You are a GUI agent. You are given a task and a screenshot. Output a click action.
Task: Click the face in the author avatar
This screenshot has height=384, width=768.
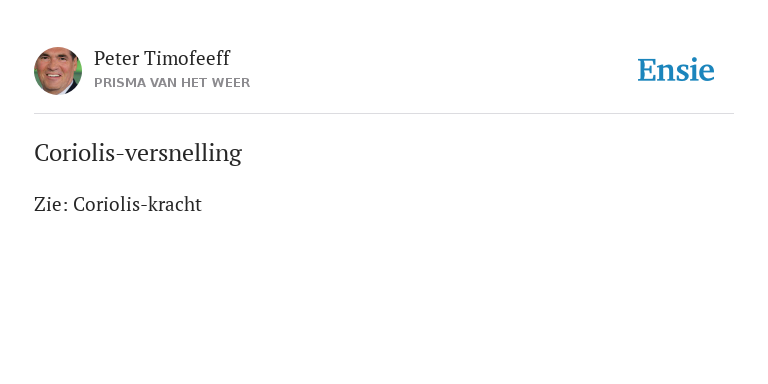[x=56, y=70]
